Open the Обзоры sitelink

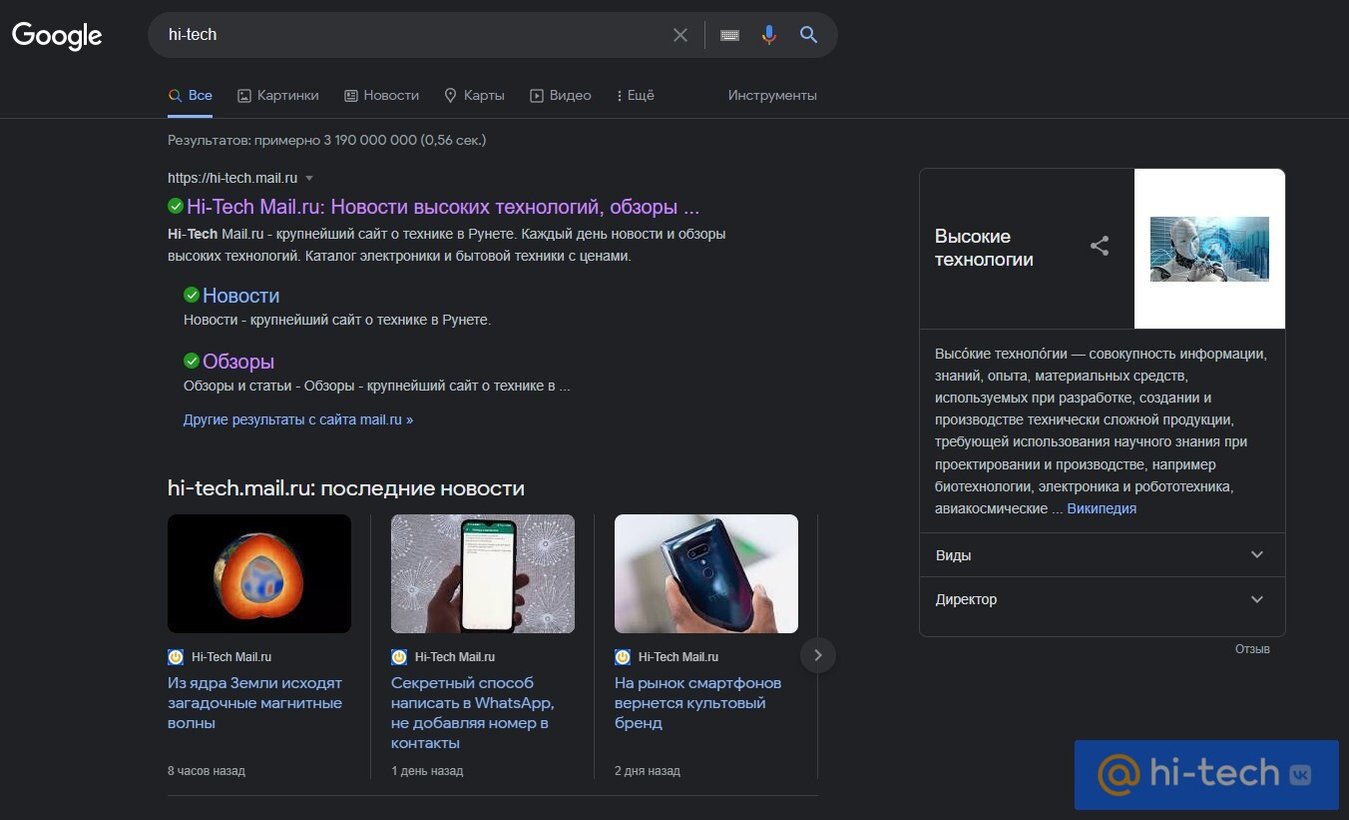click(238, 361)
